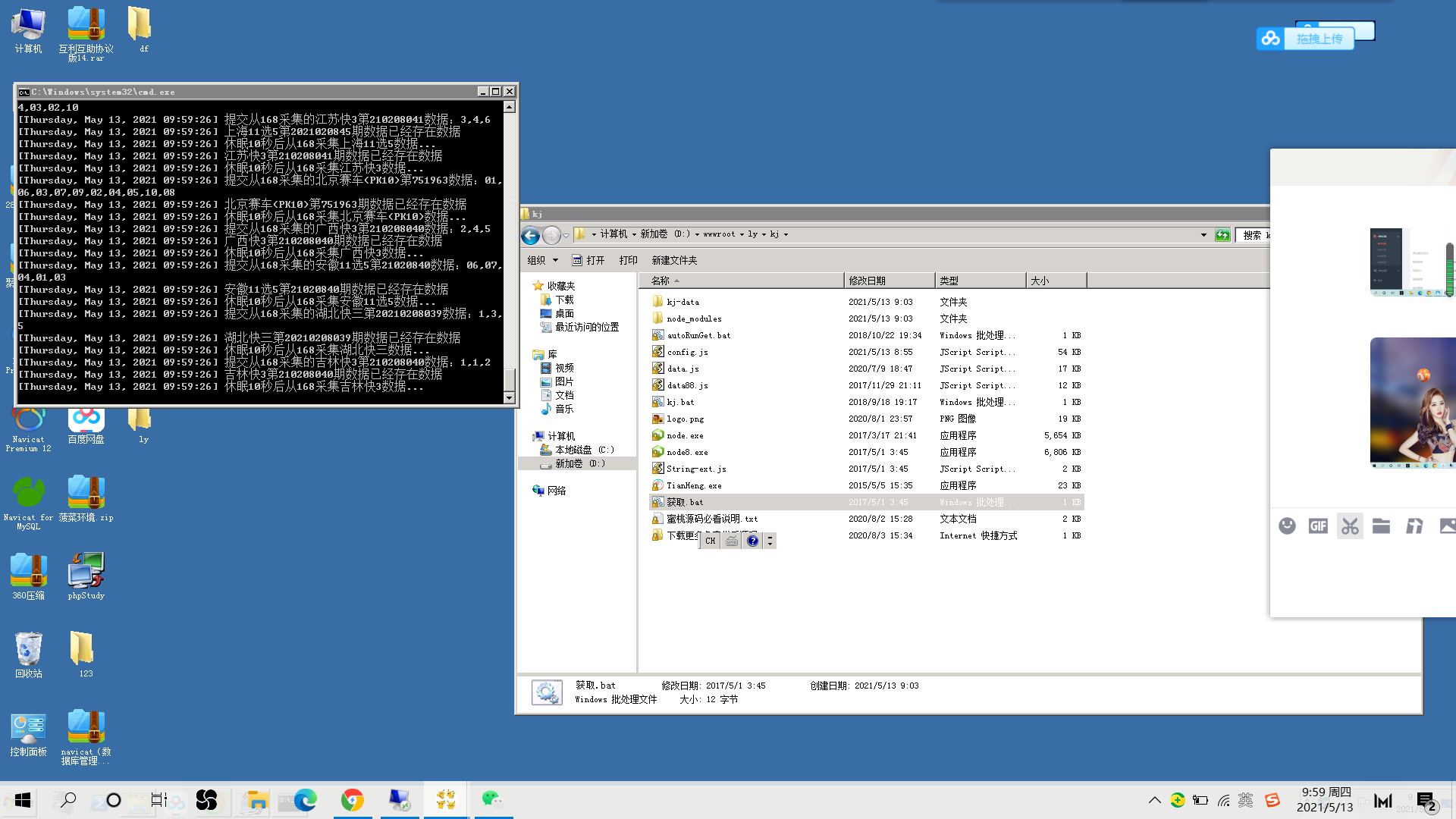Open WeChat from the taskbar
Image resolution: width=1456 pixels, height=819 pixels.
tap(492, 800)
